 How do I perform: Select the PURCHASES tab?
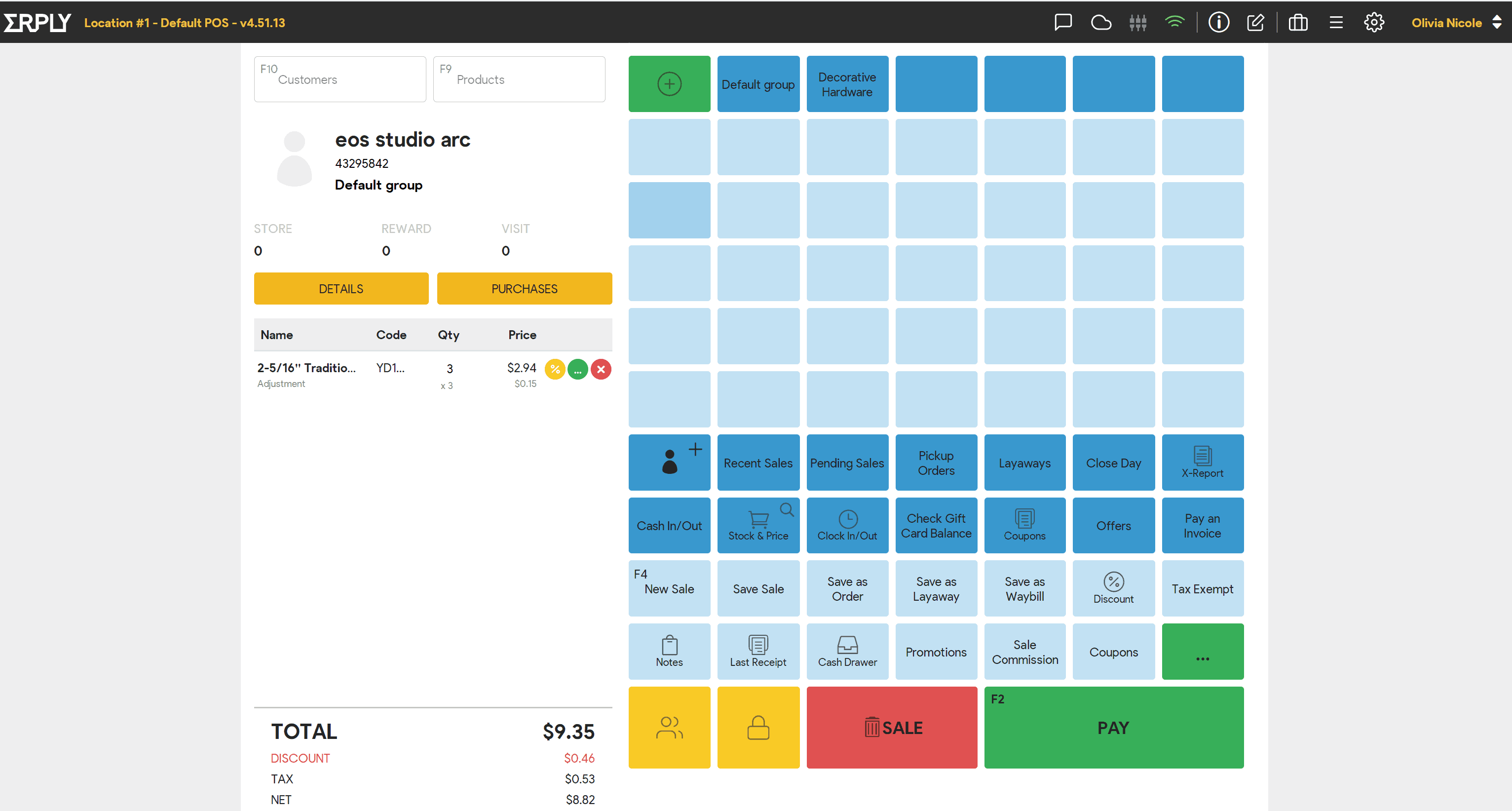click(523, 288)
